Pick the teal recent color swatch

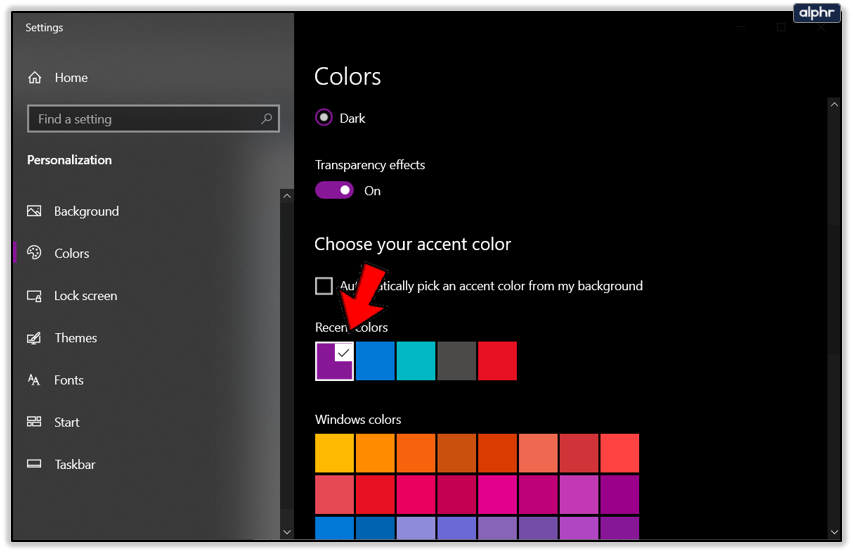pos(416,361)
